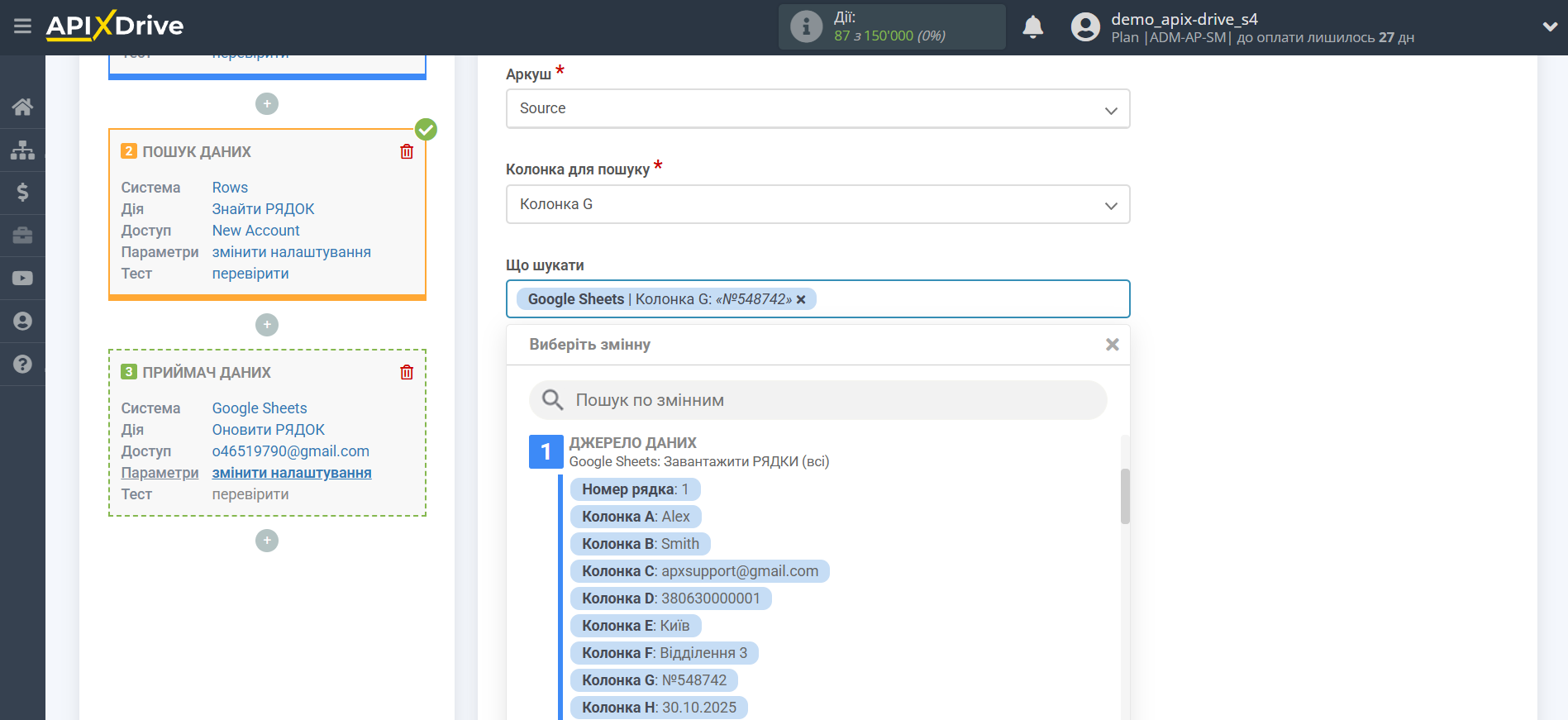Click the Пошук по змінним search field
1568x720 pixels.
pos(817,400)
